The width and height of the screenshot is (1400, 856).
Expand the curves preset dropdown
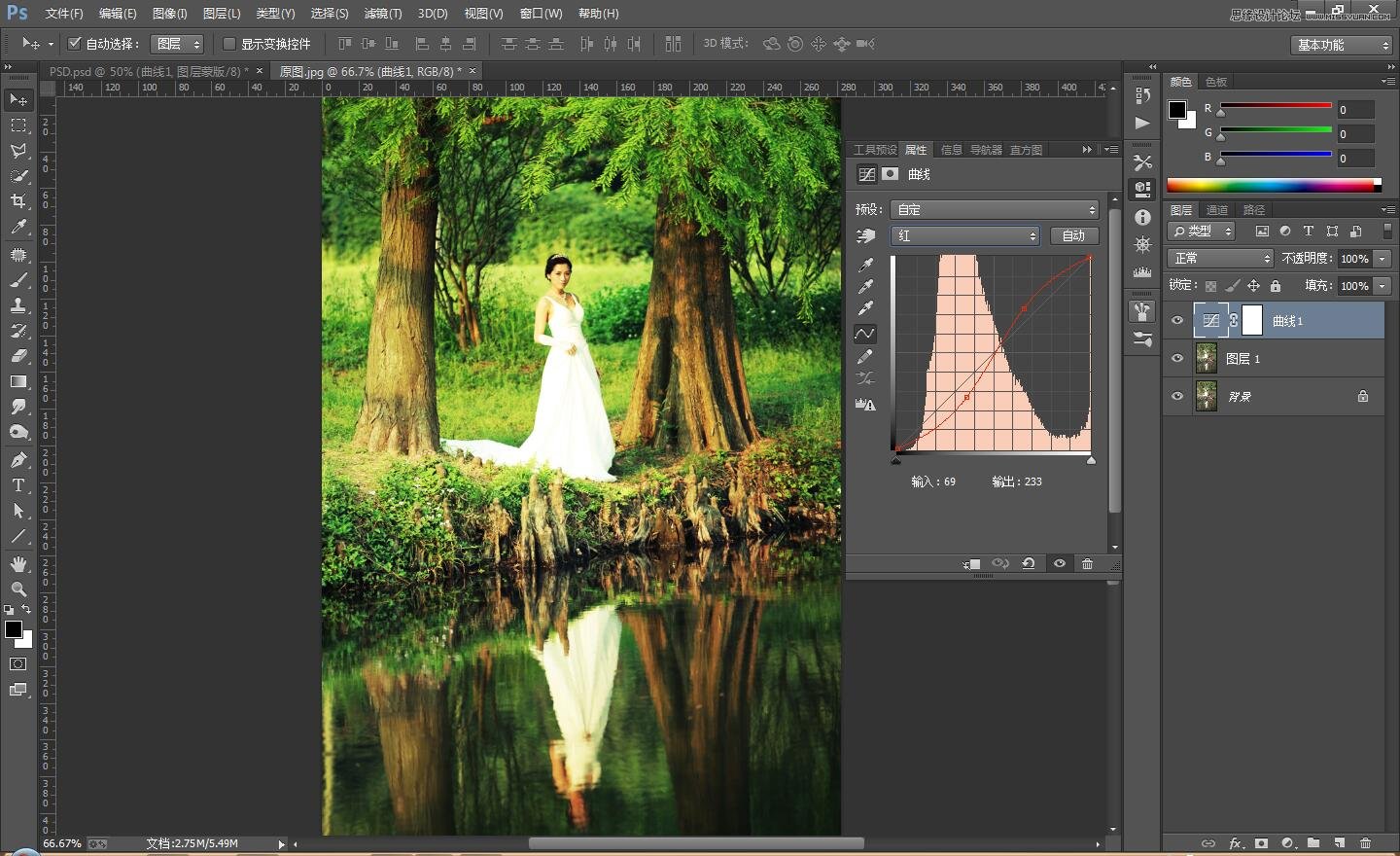point(995,210)
